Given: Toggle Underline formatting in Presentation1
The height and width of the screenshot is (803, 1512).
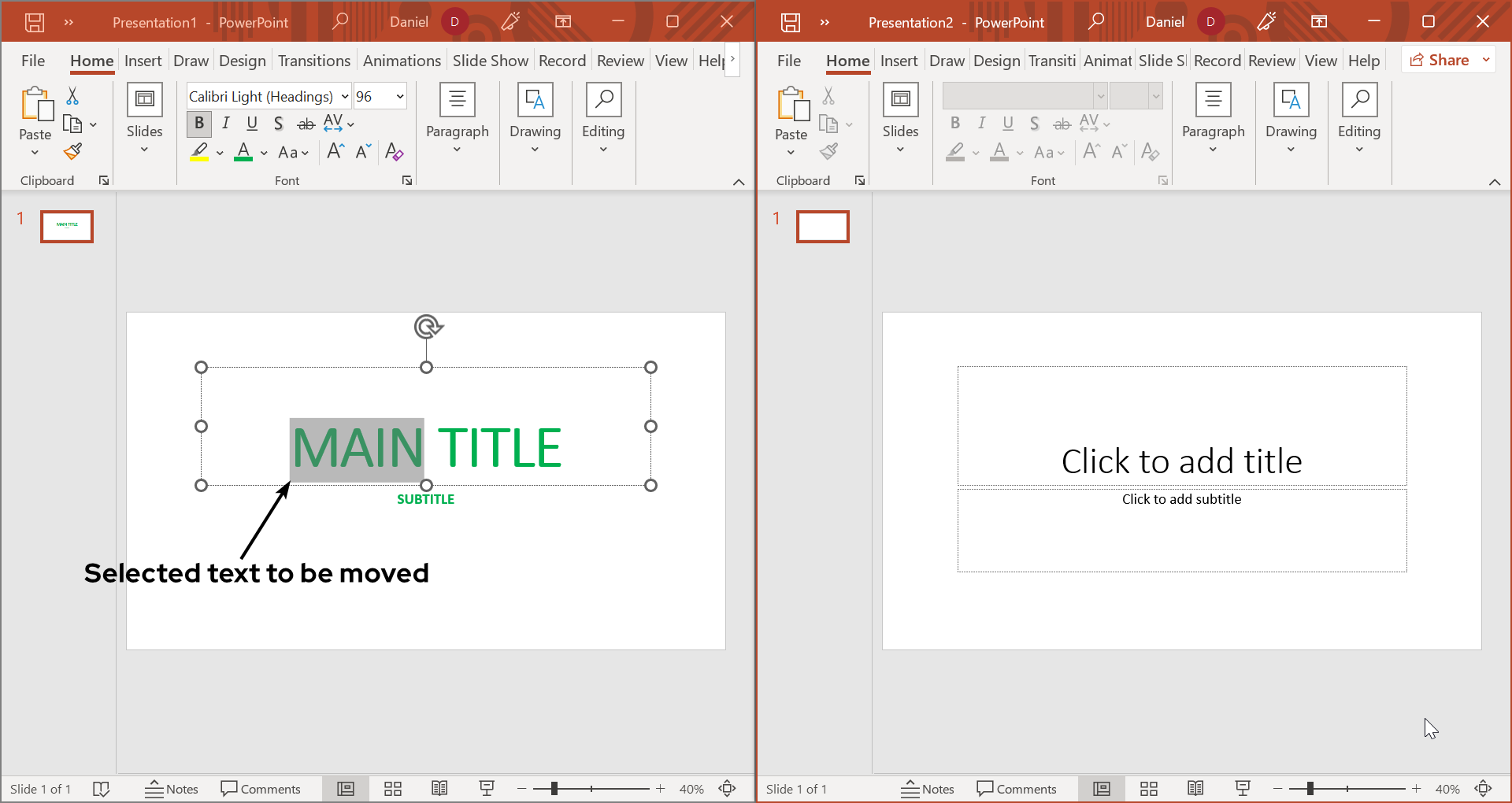Looking at the screenshot, I should (252, 124).
